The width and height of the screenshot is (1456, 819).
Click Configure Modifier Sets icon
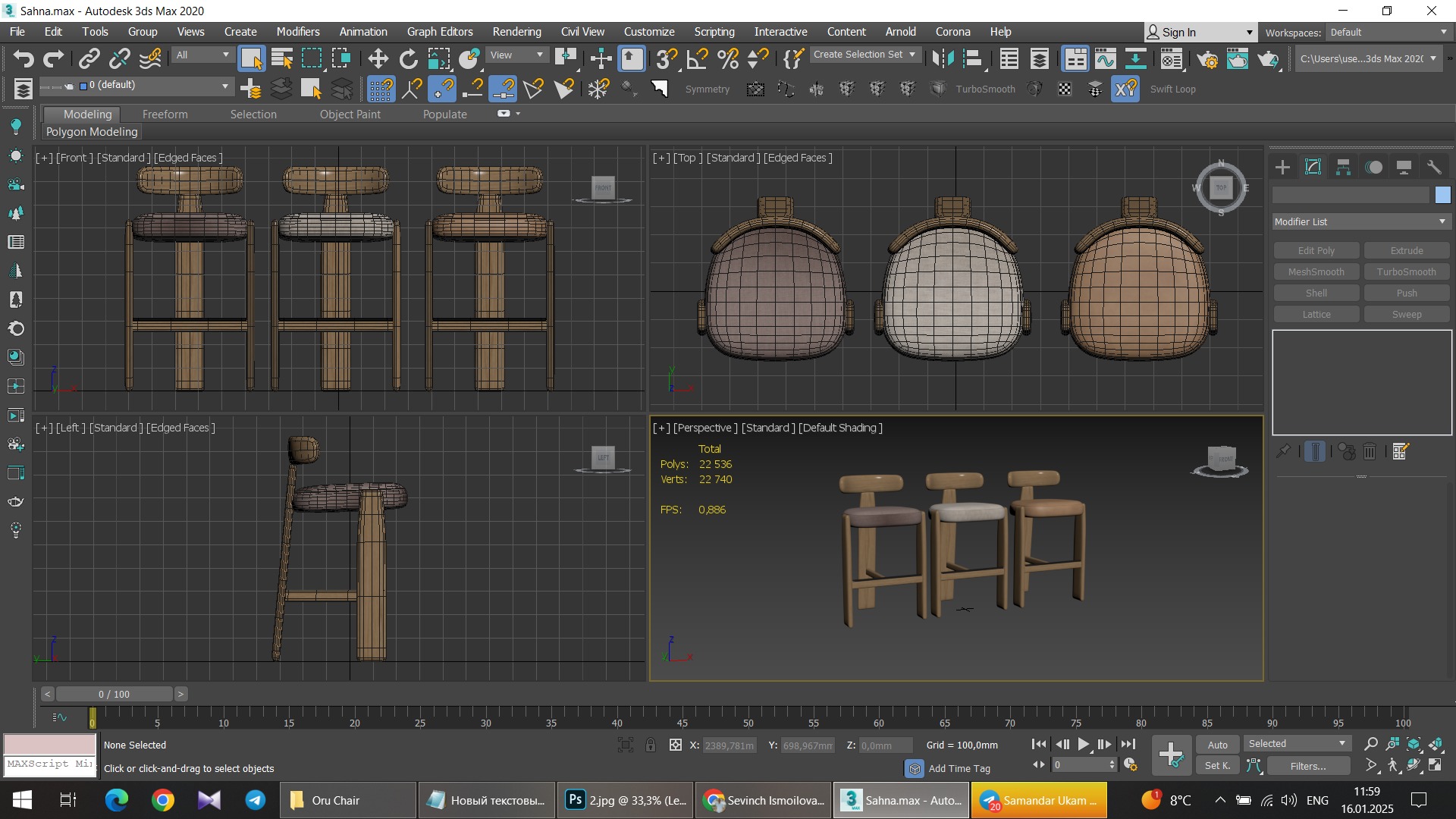pos(1400,452)
